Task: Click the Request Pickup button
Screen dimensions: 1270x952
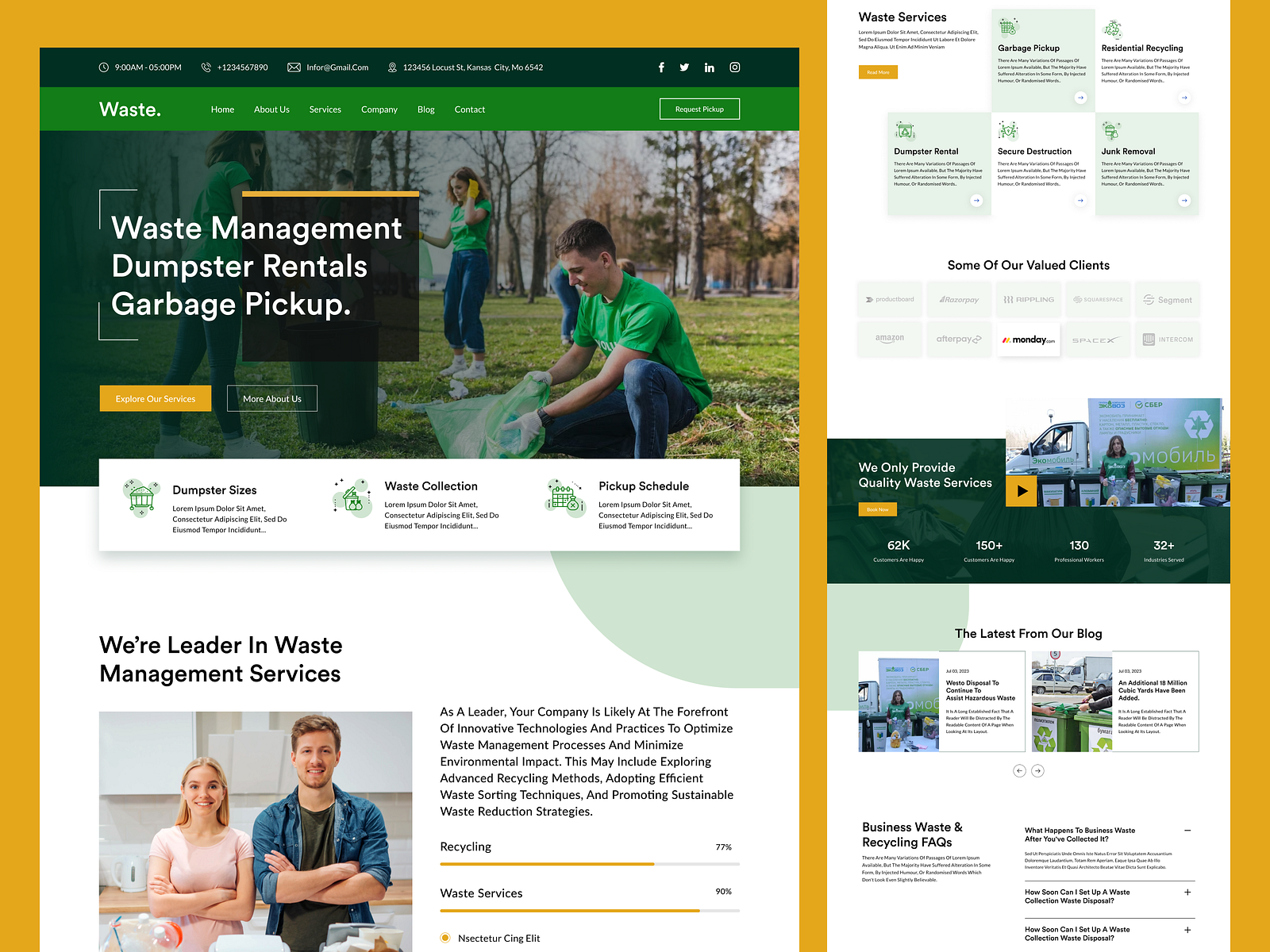Action: pyautogui.click(x=699, y=109)
